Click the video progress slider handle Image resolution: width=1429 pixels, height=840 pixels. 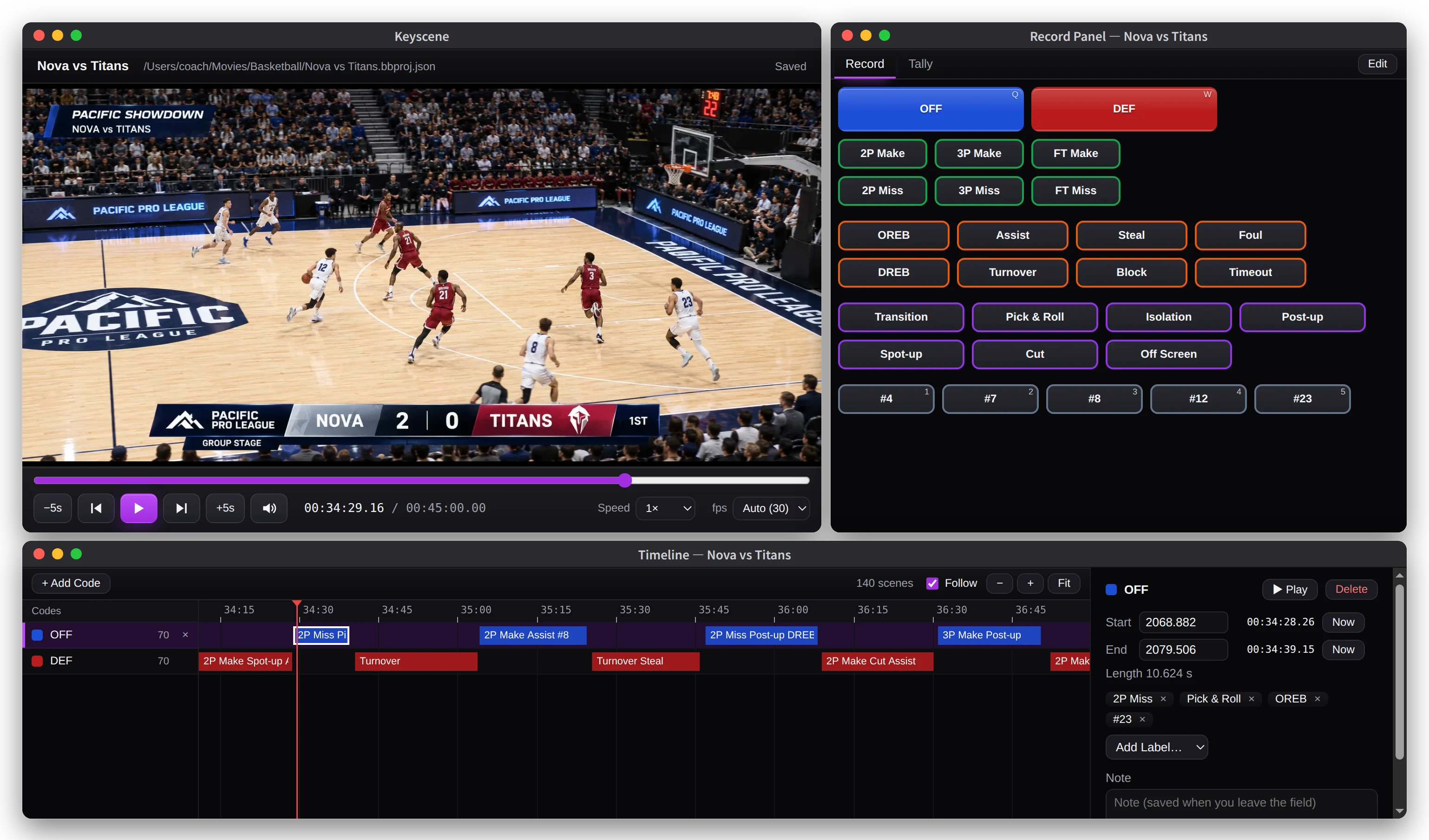tap(625, 480)
